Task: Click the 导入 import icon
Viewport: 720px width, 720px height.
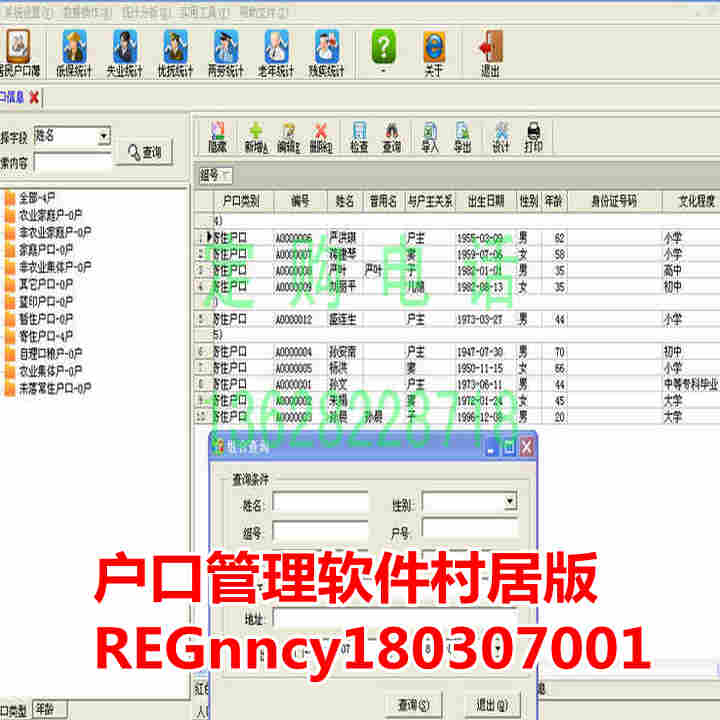Action: click(x=430, y=137)
